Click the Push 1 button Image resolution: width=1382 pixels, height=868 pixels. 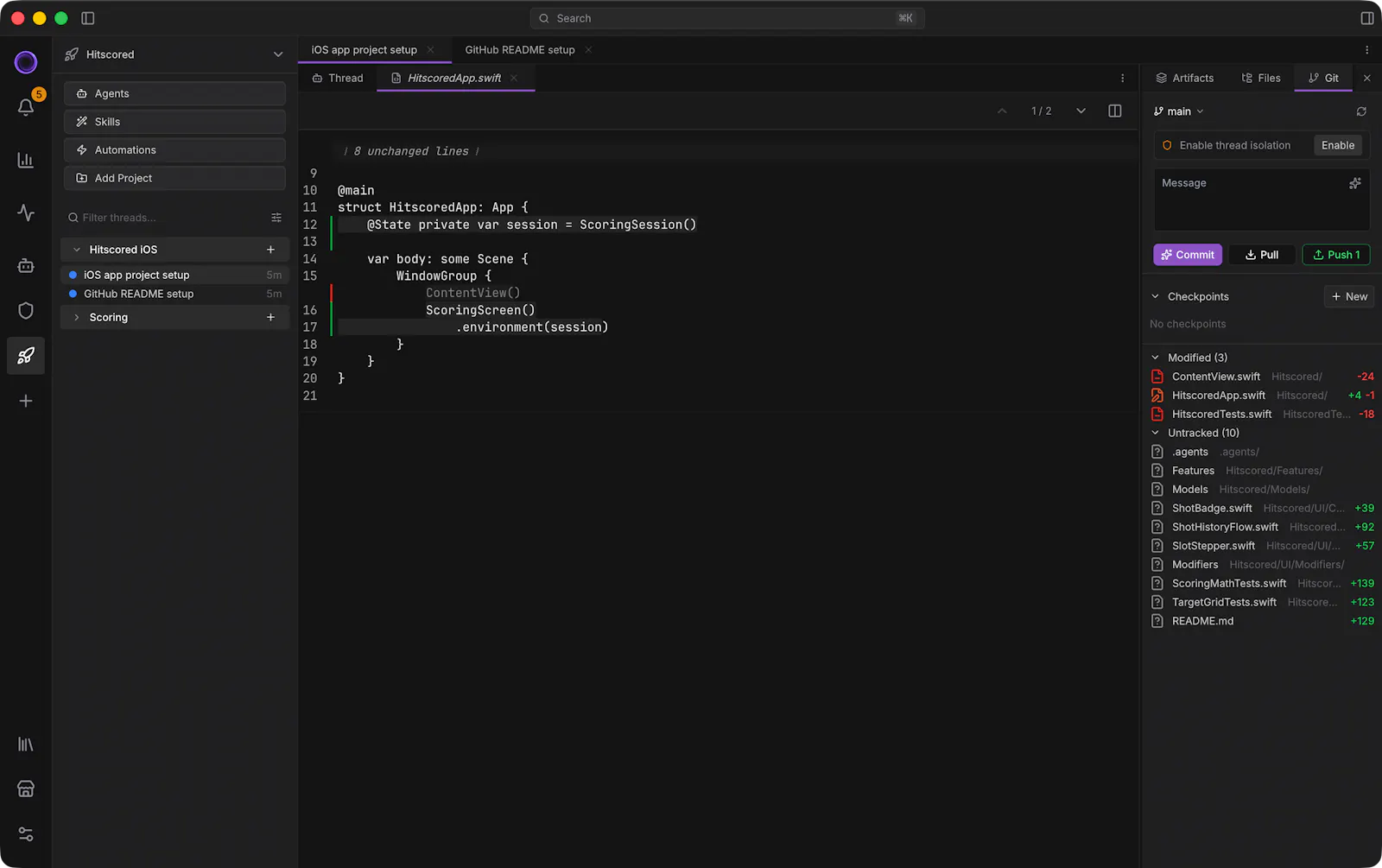pos(1336,255)
